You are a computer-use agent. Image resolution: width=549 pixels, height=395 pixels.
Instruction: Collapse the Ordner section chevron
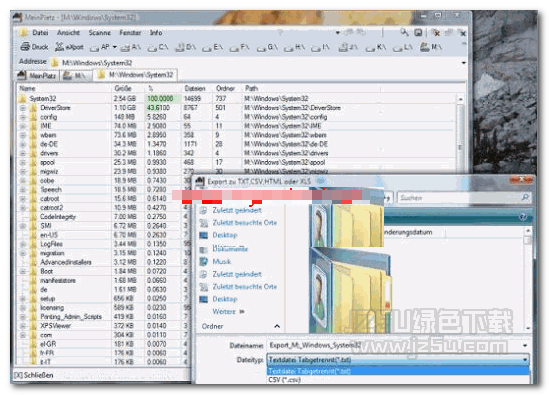[x=277, y=326]
